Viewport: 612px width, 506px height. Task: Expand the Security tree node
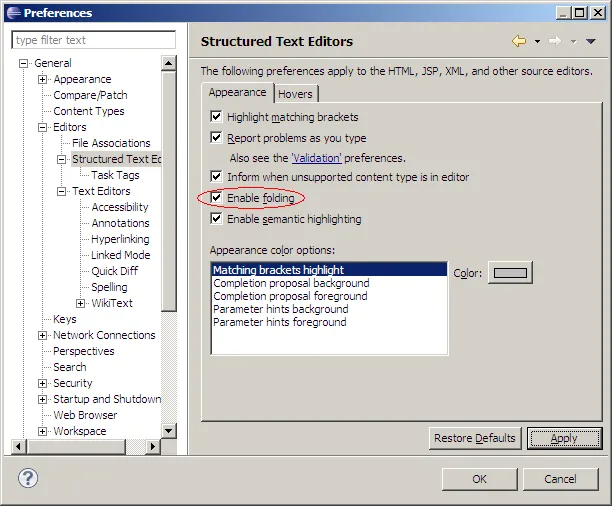[43, 383]
